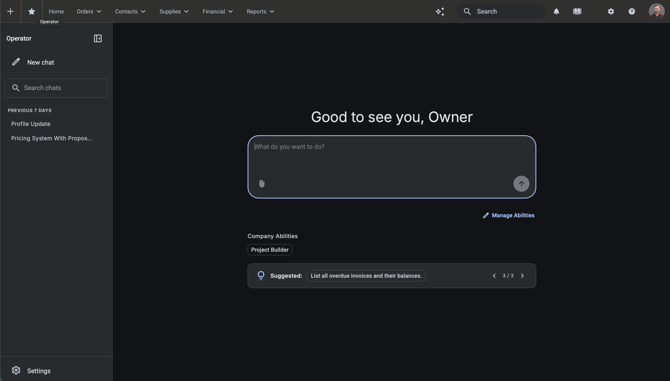This screenshot has height=381, width=670.
Task: Click the plus create-new icon
Action: [x=10, y=12]
